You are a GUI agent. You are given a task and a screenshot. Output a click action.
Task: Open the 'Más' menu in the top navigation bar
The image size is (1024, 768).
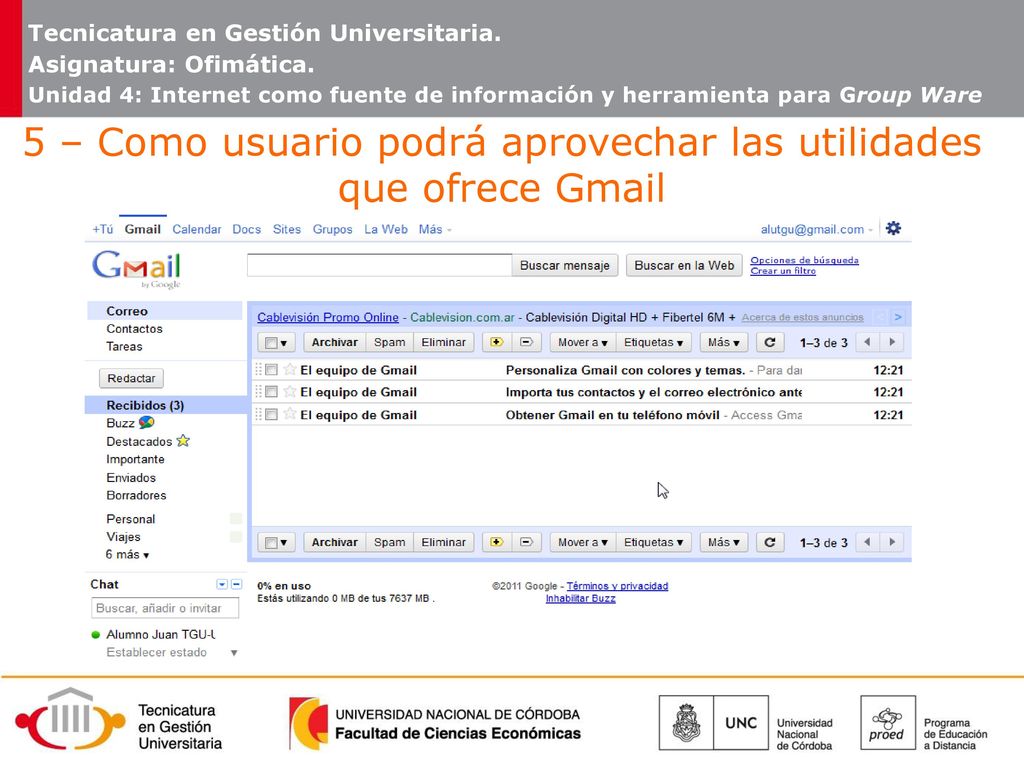point(435,229)
